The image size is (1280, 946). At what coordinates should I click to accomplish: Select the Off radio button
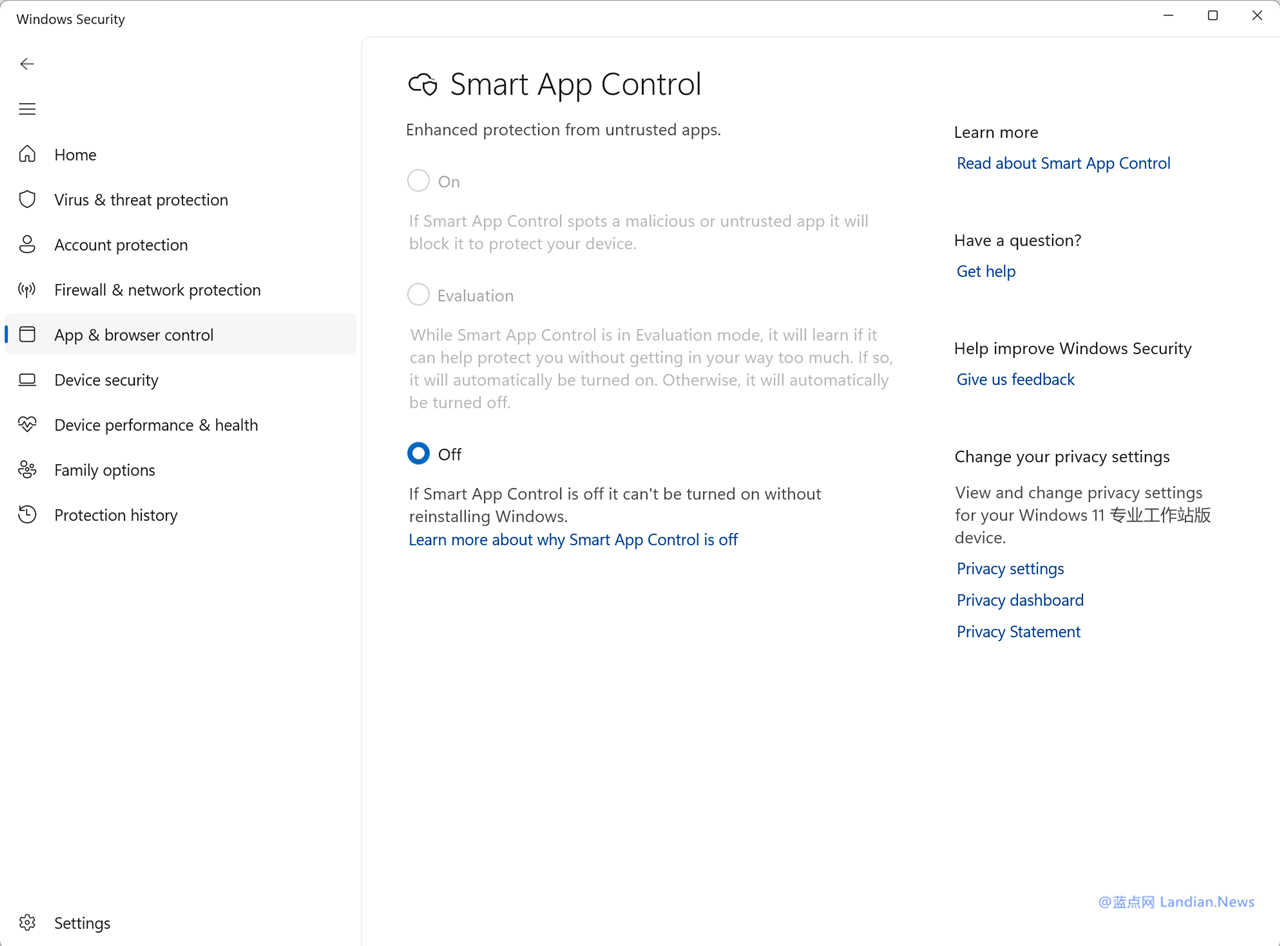[x=418, y=453]
